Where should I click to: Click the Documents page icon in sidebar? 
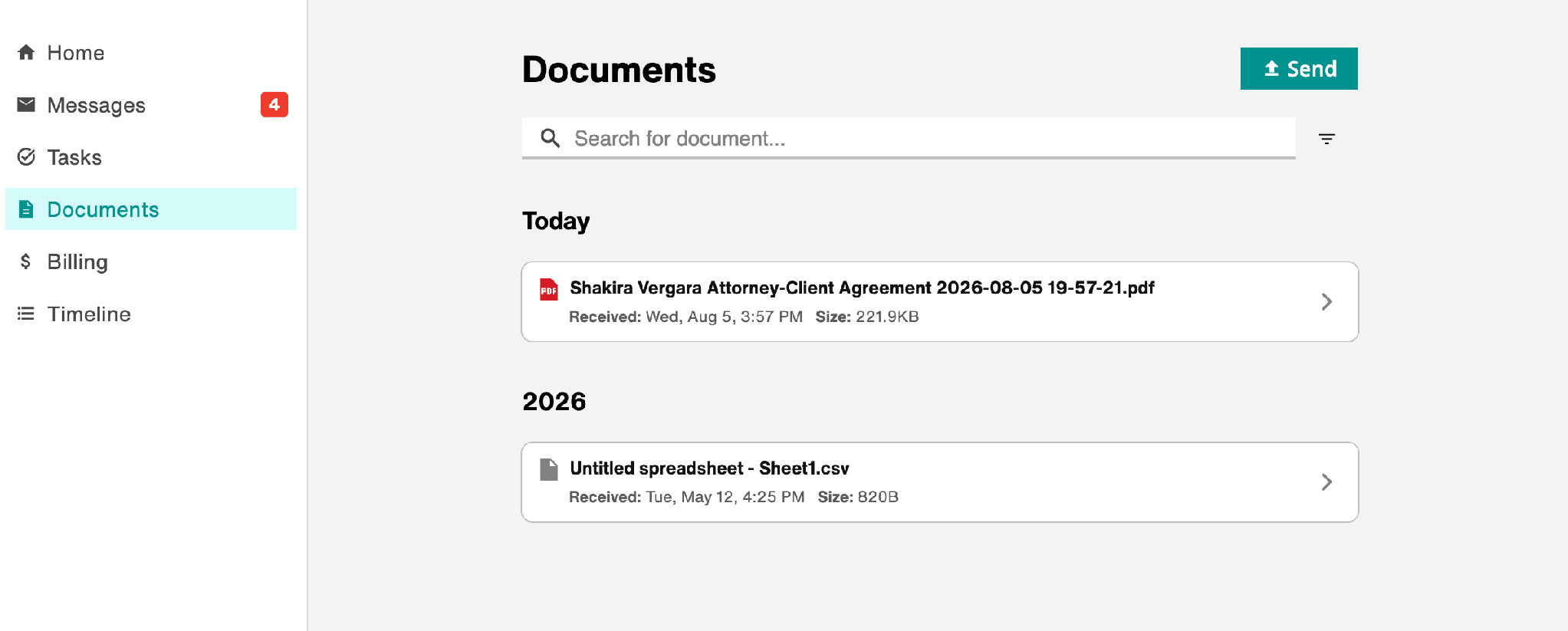(x=26, y=209)
